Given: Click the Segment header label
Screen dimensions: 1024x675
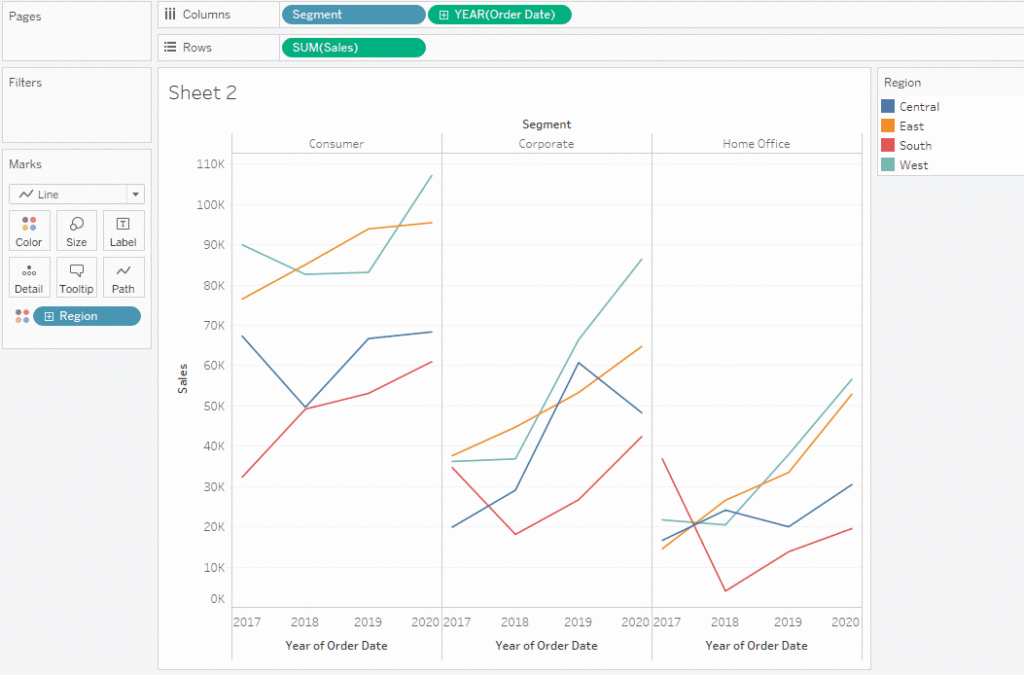Looking at the screenshot, I should click(546, 124).
